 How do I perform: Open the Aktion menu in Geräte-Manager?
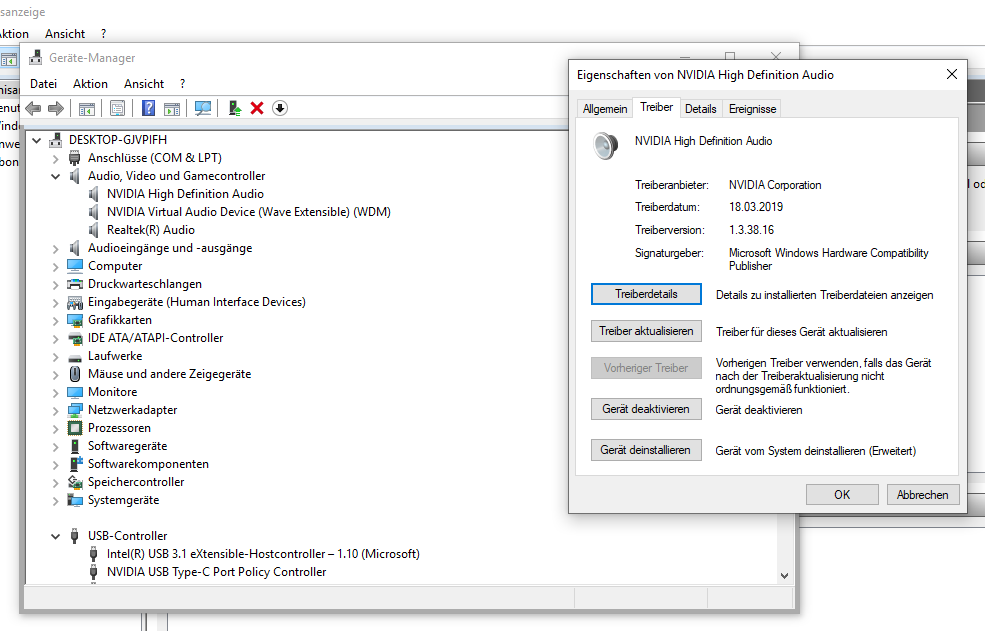point(90,84)
